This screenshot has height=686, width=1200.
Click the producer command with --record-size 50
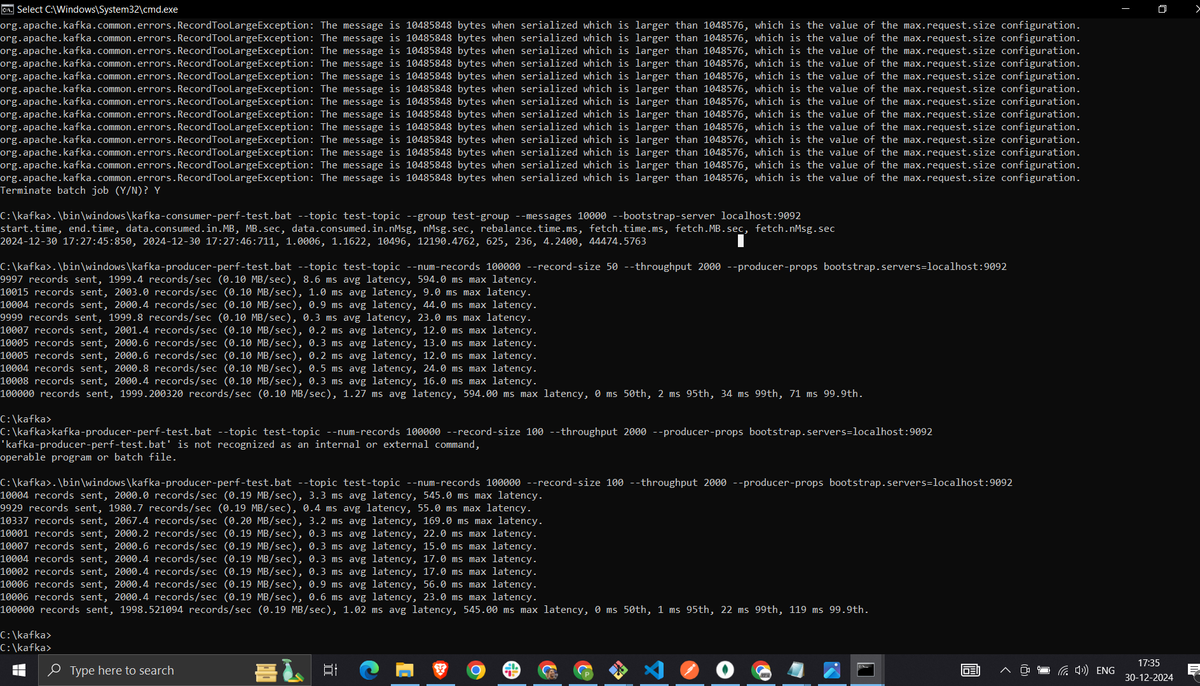pyautogui.click(x=503, y=267)
